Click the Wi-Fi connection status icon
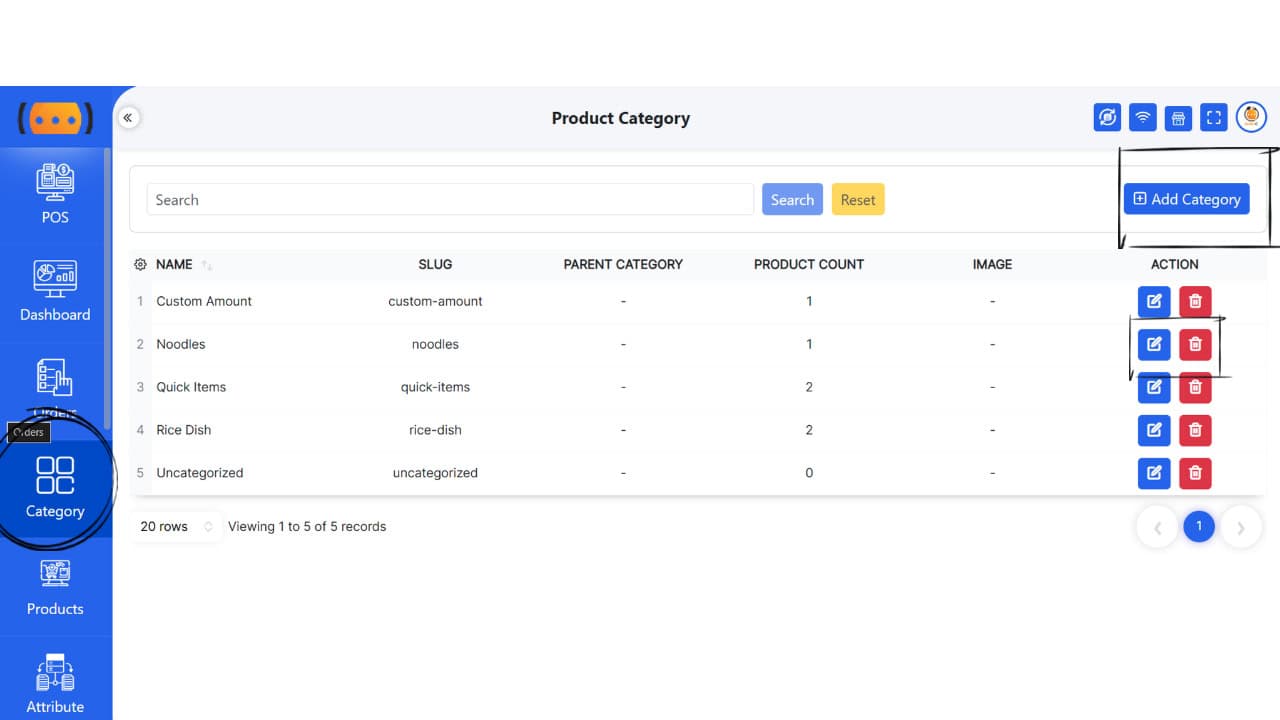The width and height of the screenshot is (1280, 720). coord(1143,118)
